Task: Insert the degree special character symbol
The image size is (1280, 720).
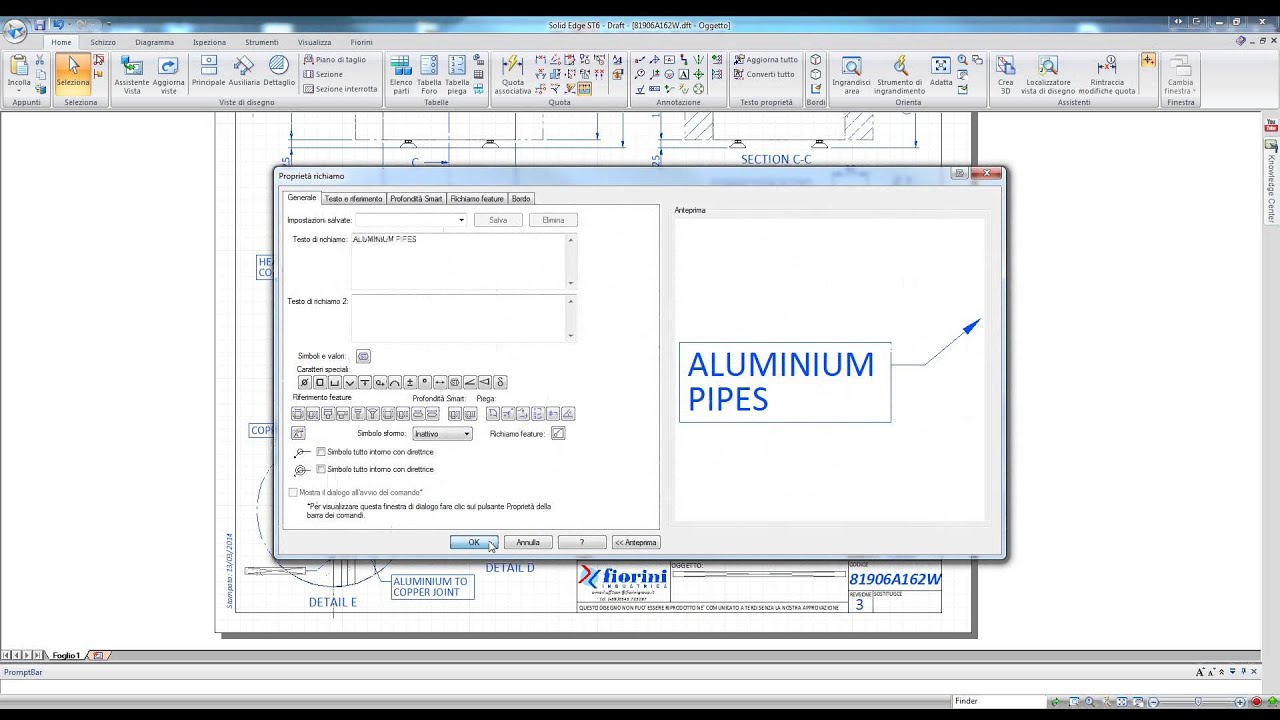Action: (x=425, y=382)
